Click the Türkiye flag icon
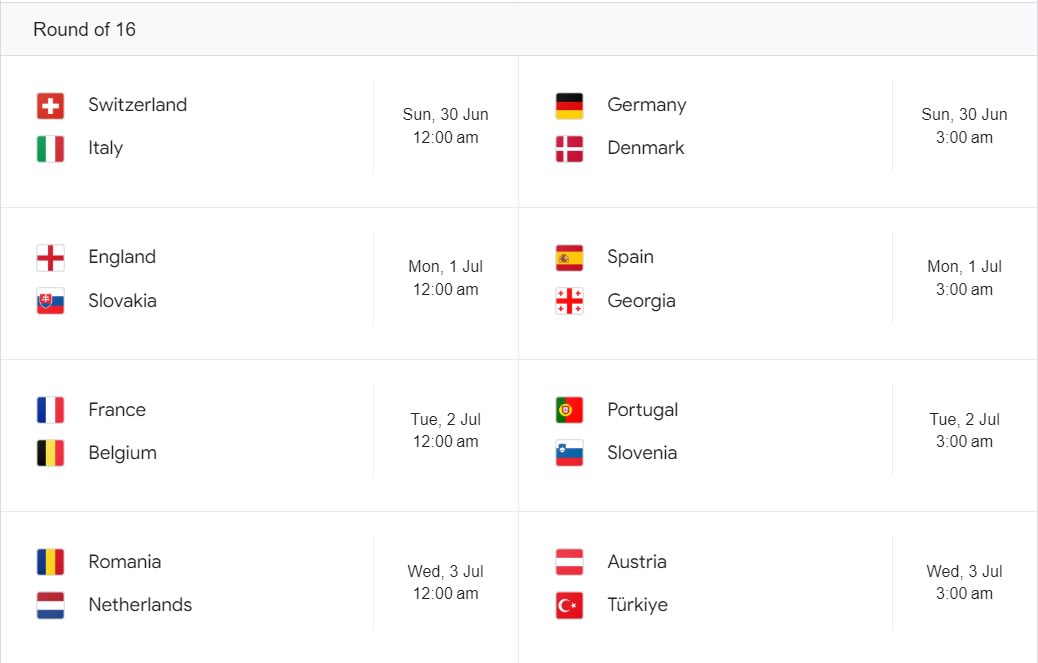Screen dimensions: 1038x663 (x=569, y=605)
